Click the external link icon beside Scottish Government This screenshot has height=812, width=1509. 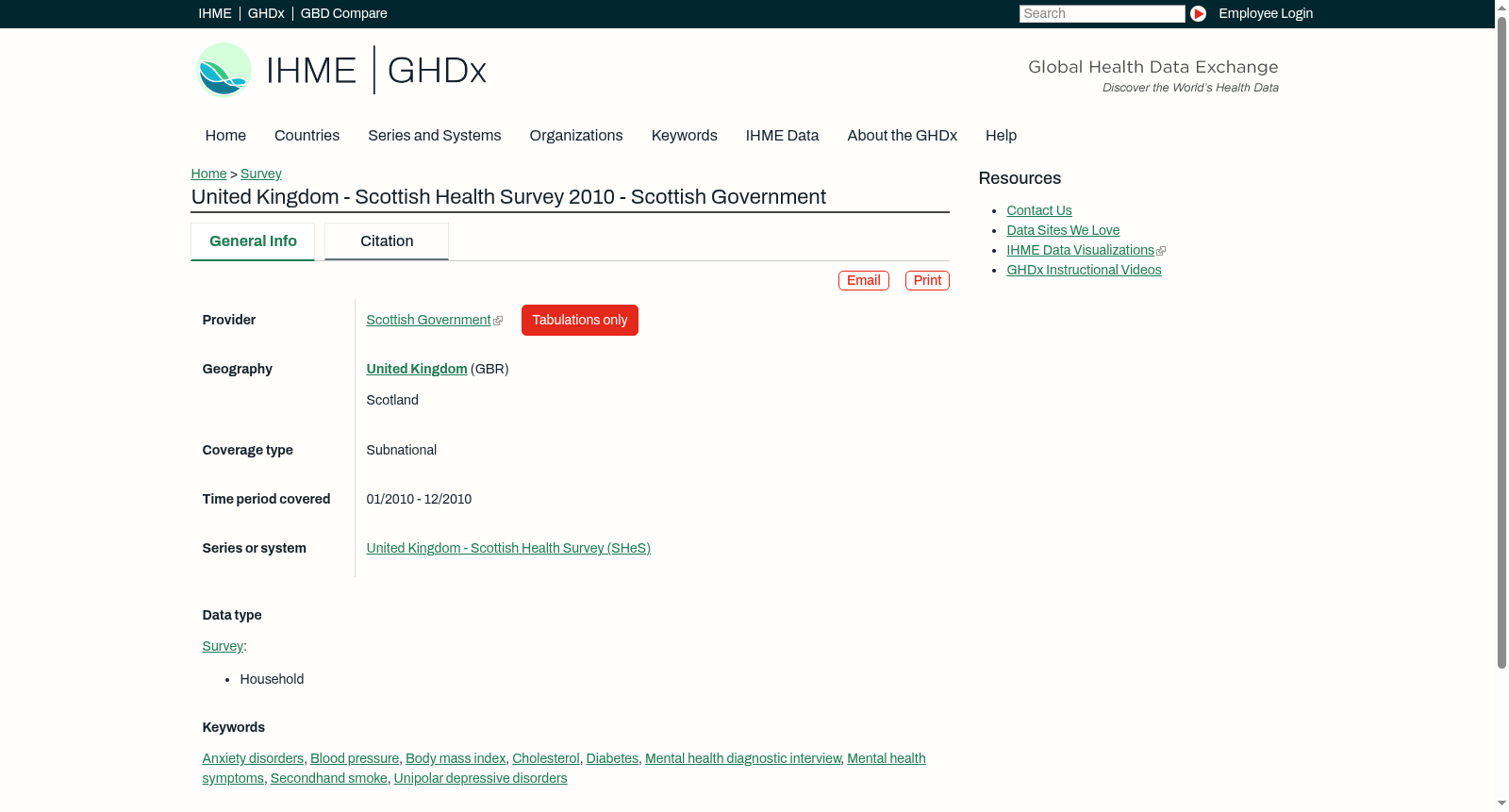point(498,321)
